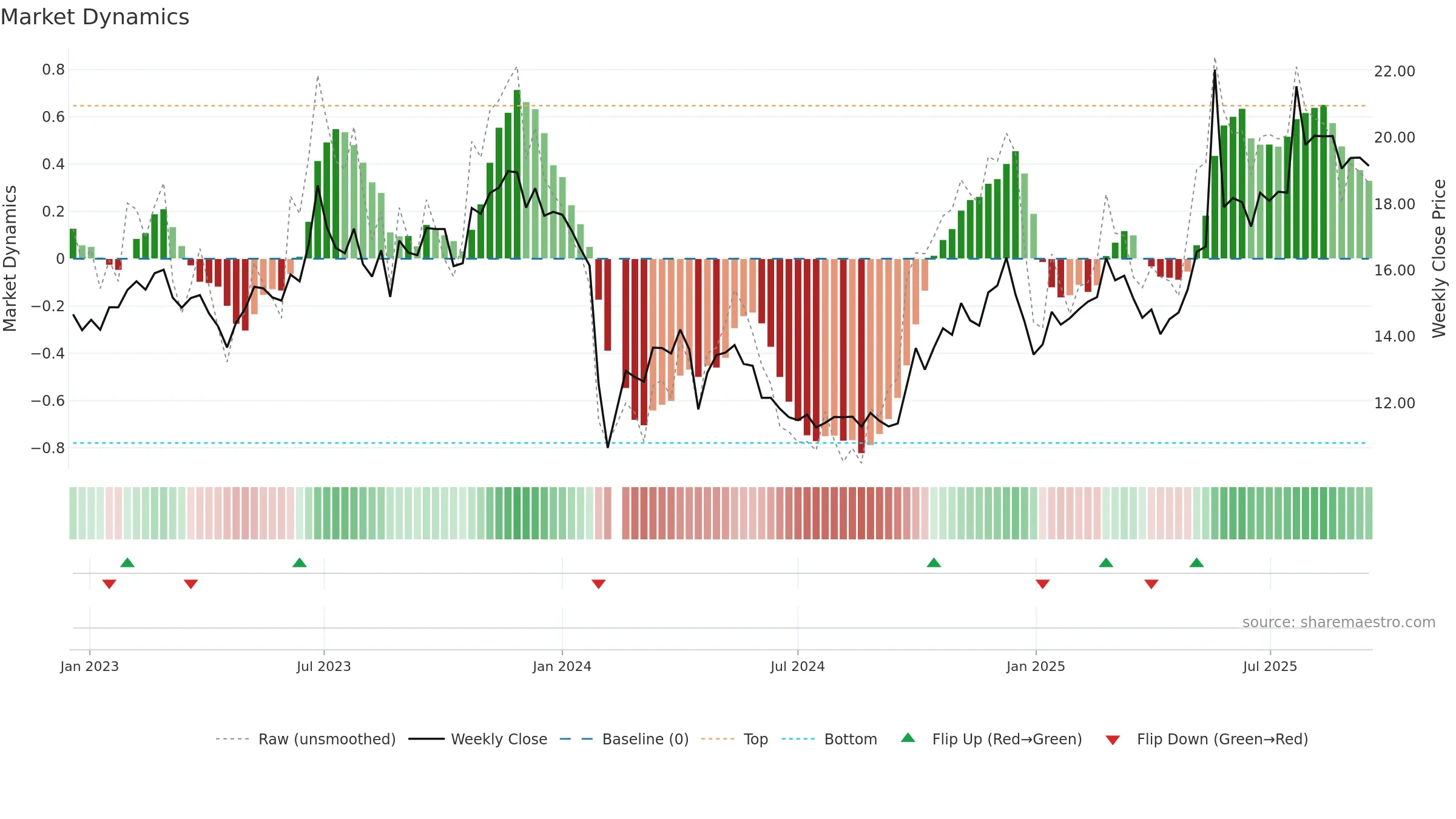Select the last green flip-up marker before Jul 2025
This screenshot has height=819, width=1456.
[x=1196, y=562]
